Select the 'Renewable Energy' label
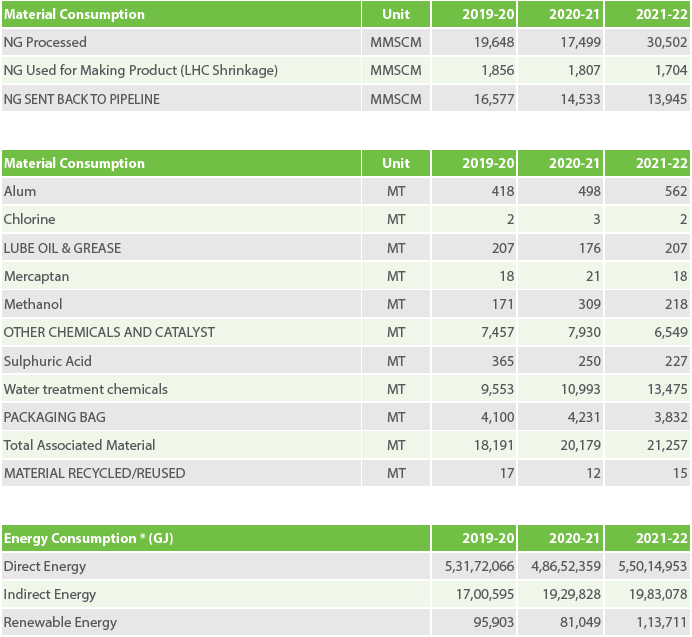The image size is (692, 637). tap(60, 623)
